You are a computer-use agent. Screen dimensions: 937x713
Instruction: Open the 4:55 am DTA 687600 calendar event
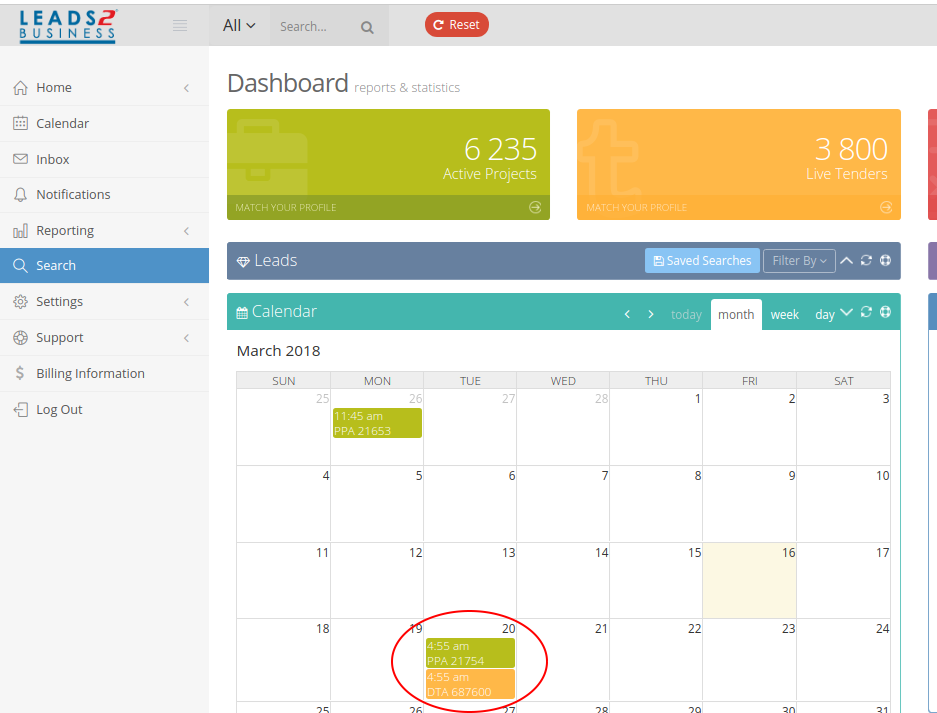470,684
